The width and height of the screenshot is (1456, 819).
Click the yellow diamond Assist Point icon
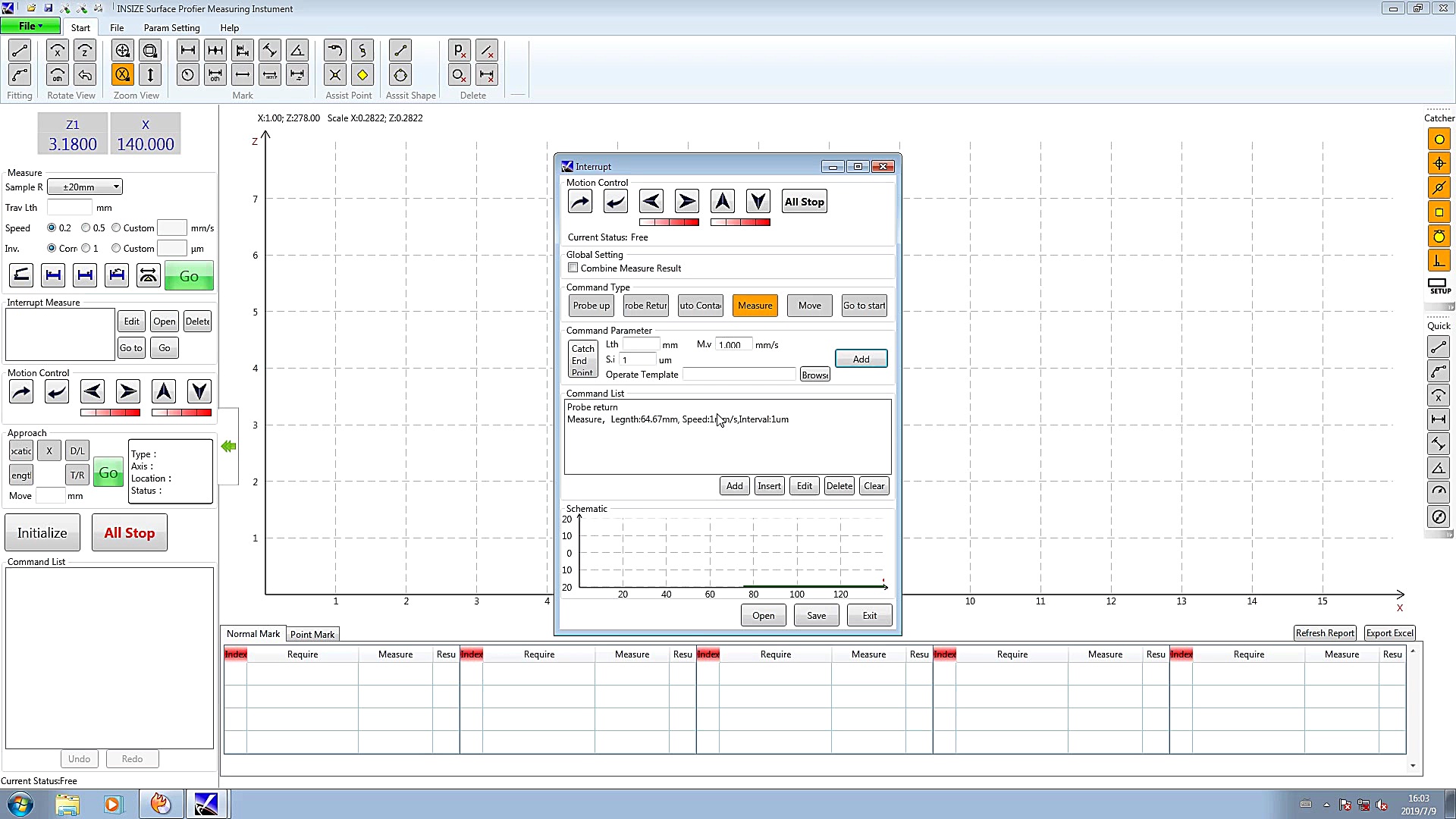tap(363, 74)
